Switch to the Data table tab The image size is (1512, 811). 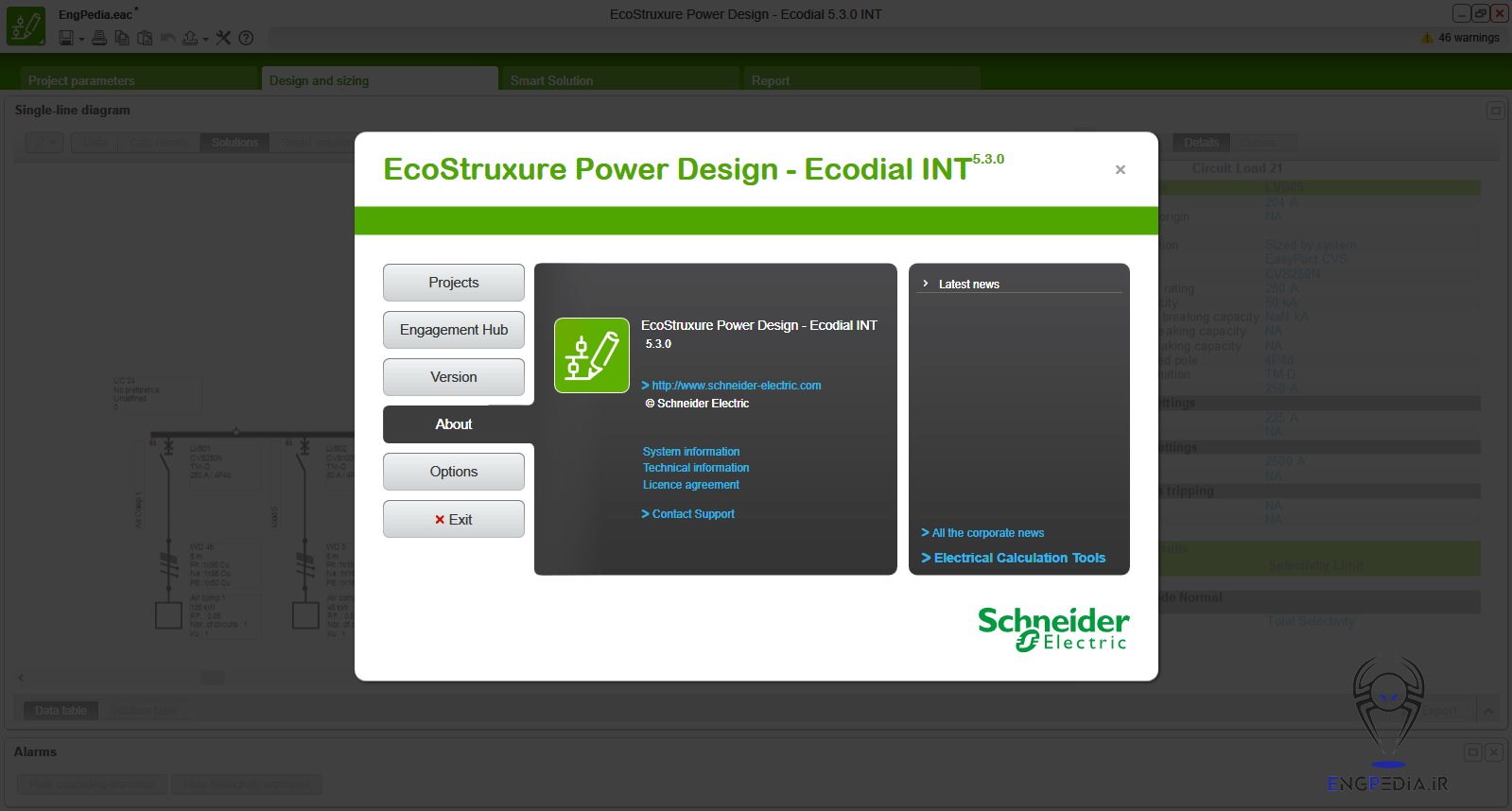click(x=61, y=711)
